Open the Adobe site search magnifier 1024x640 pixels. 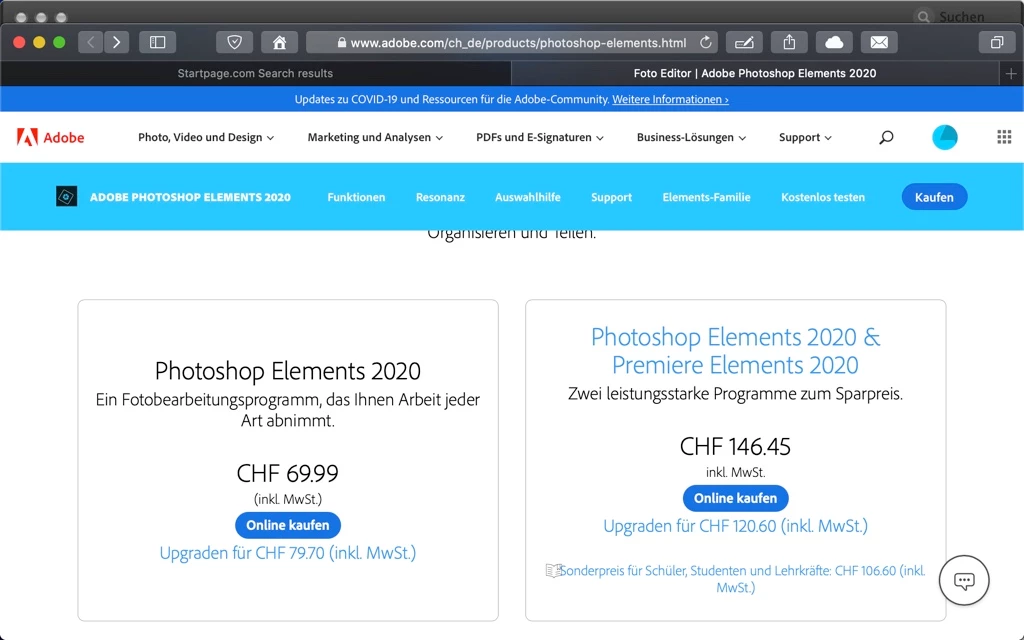(x=886, y=137)
